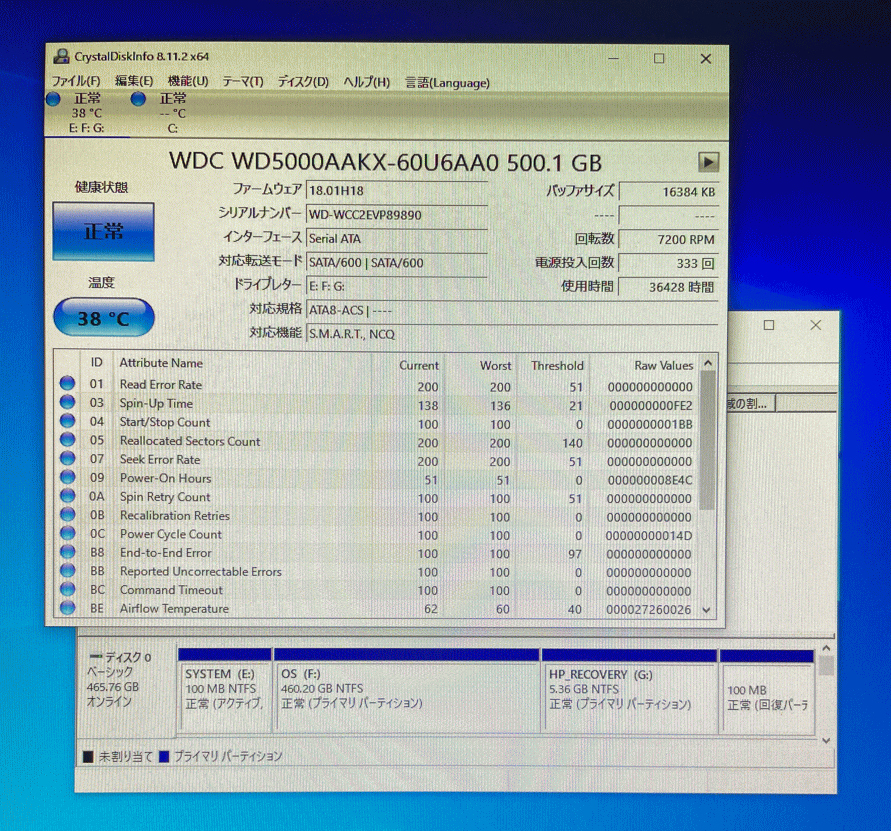Maximize the Disk Management window
Screen dimensions: 891x831
pyautogui.click(x=769, y=325)
